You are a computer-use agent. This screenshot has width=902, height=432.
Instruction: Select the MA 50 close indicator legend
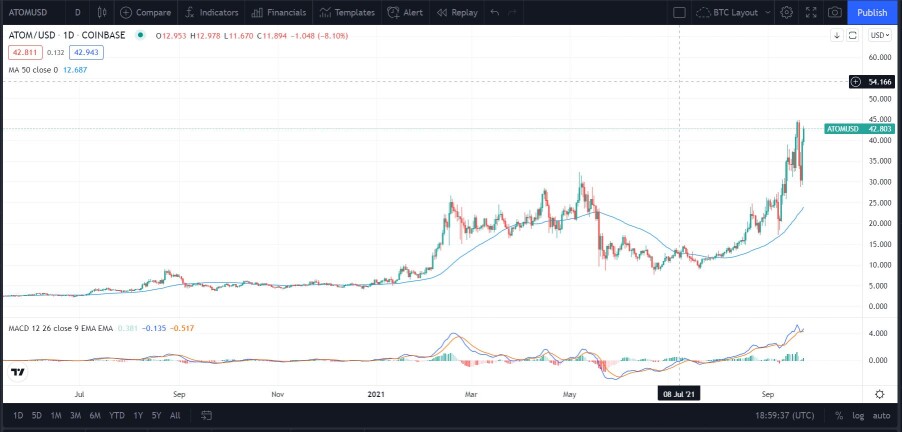[x=33, y=70]
